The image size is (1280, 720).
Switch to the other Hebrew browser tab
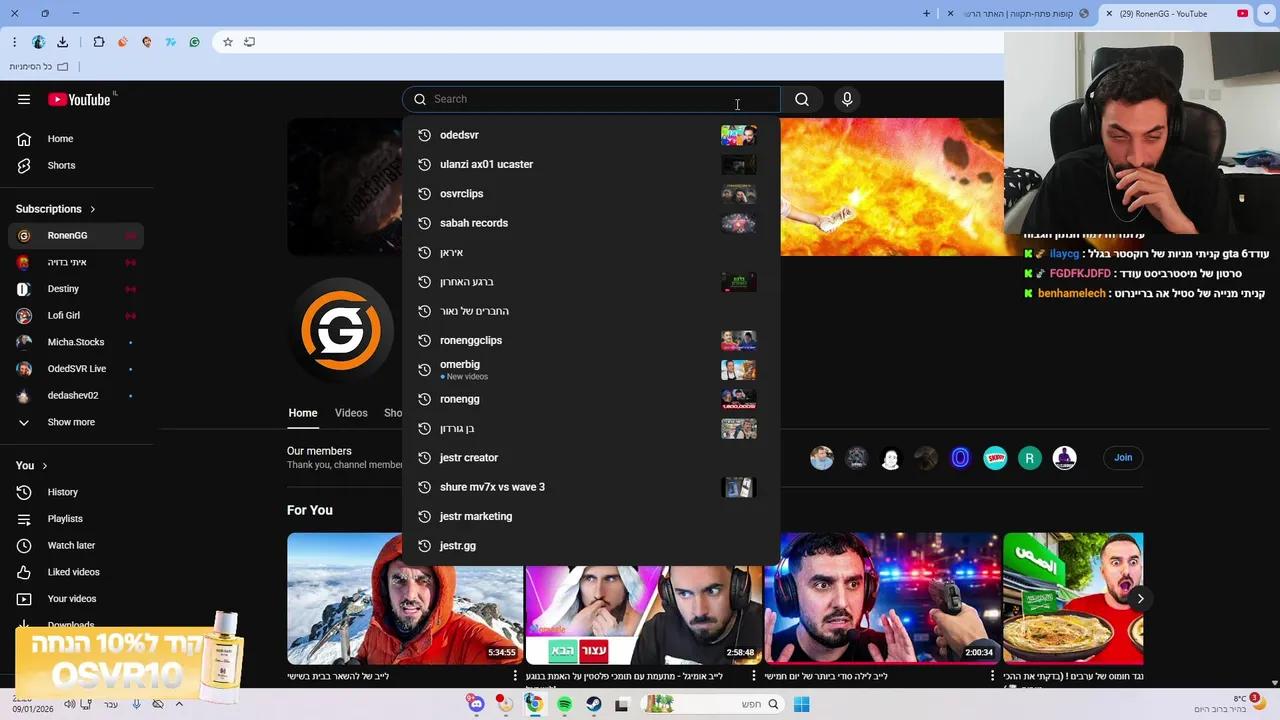coord(1017,14)
